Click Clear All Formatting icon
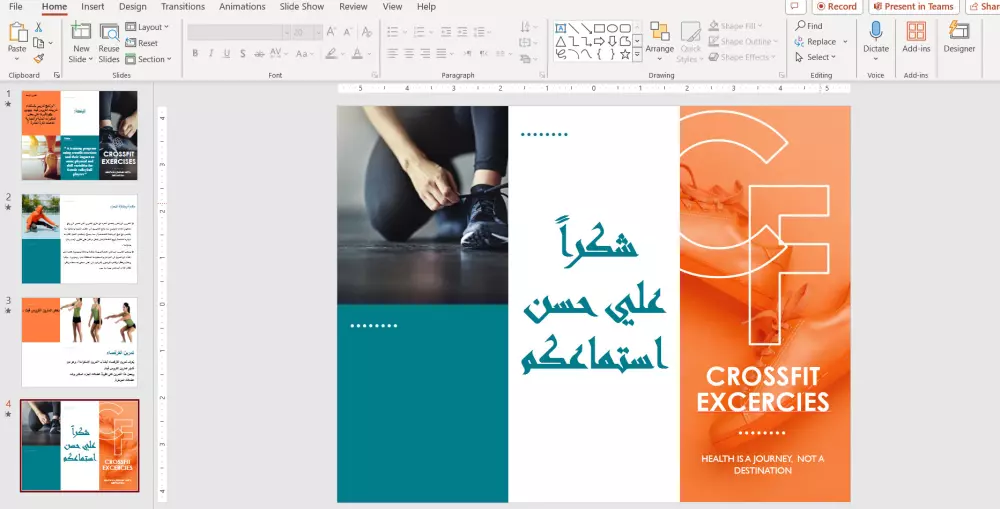 (x=367, y=32)
